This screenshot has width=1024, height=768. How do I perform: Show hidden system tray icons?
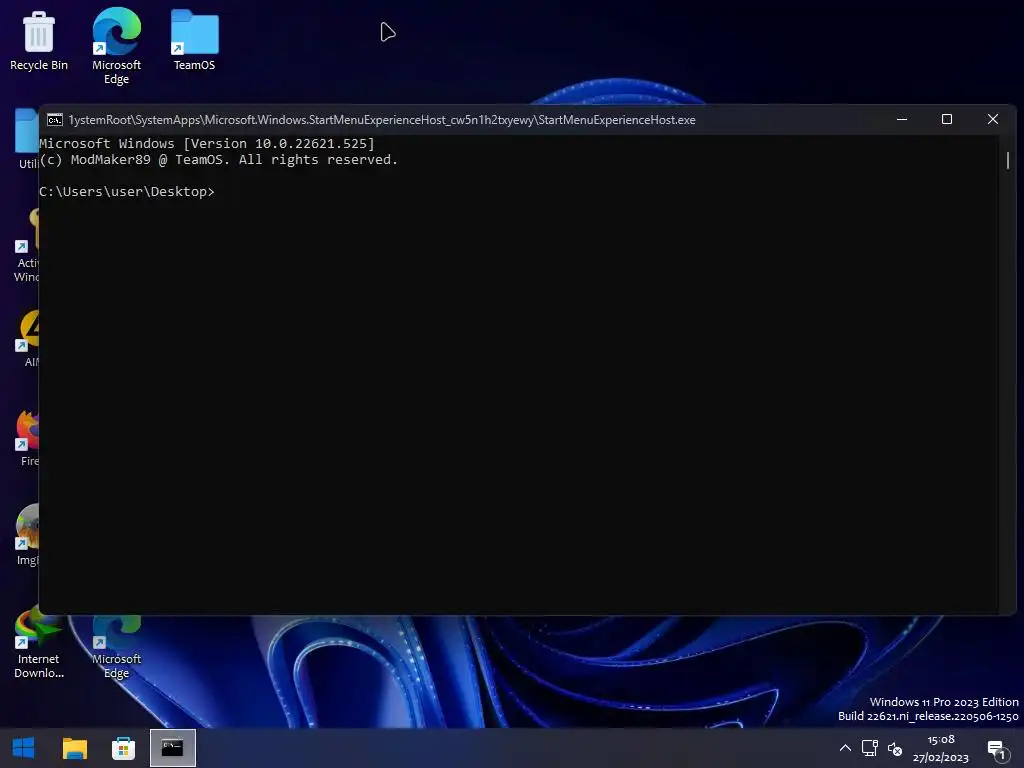(845, 748)
